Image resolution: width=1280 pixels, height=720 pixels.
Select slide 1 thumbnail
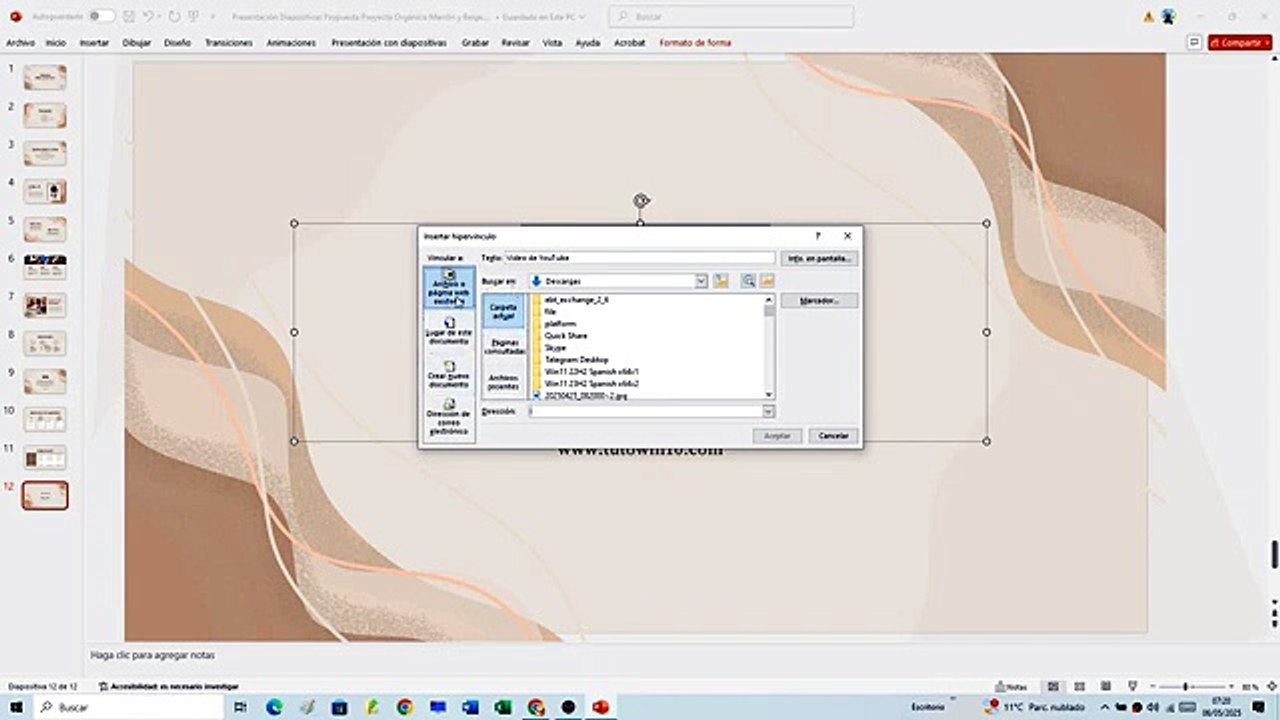(x=45, y=78)
